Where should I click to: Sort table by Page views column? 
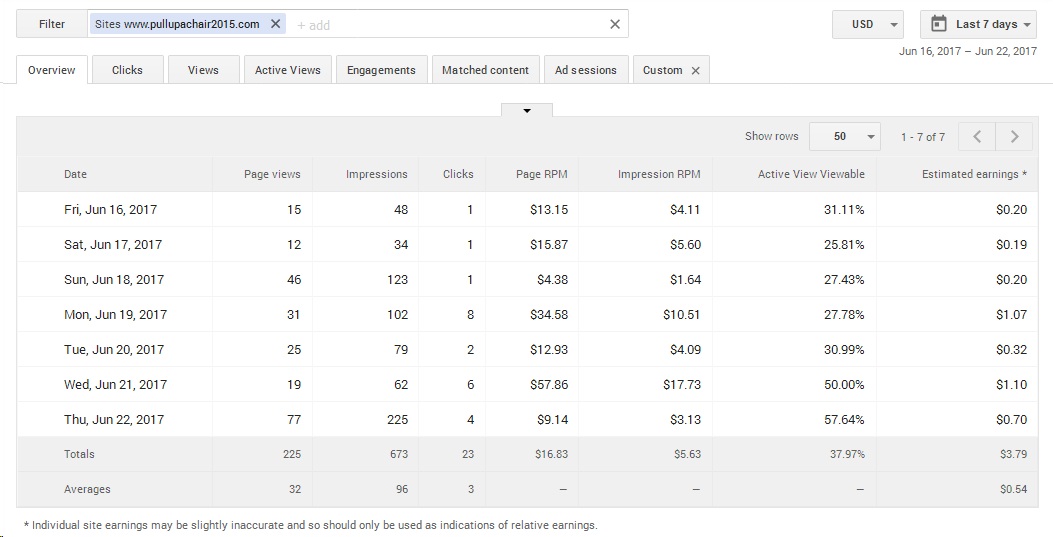[x=272, y=174]
